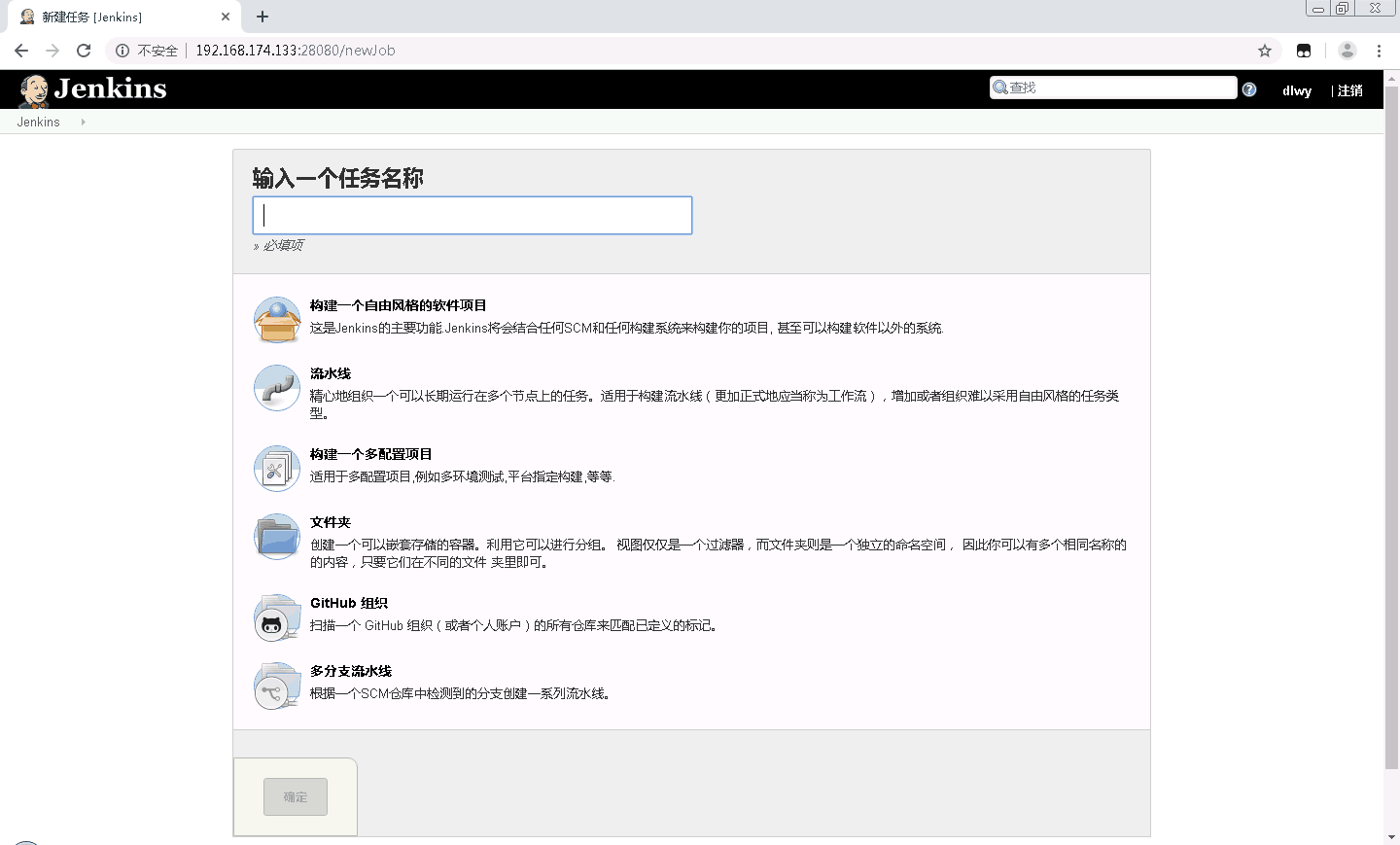Expand the Jenkins breadcrumb arrow
This screenshot has height=845, width=1400.
click(x=84, y=122)
